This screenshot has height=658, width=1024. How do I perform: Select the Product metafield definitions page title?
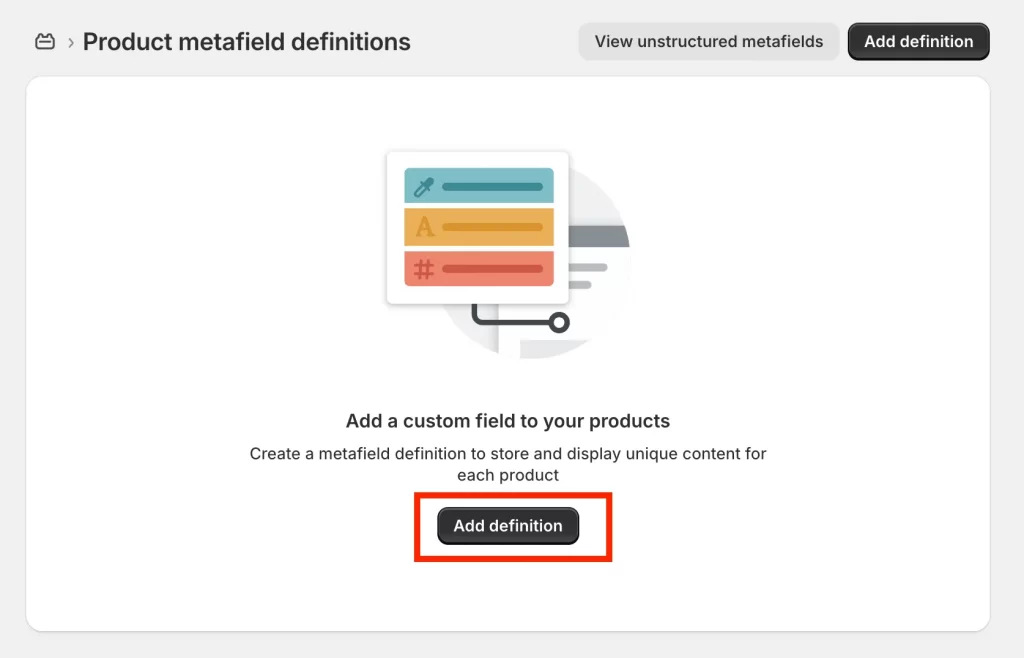click(x=246, y=42)
